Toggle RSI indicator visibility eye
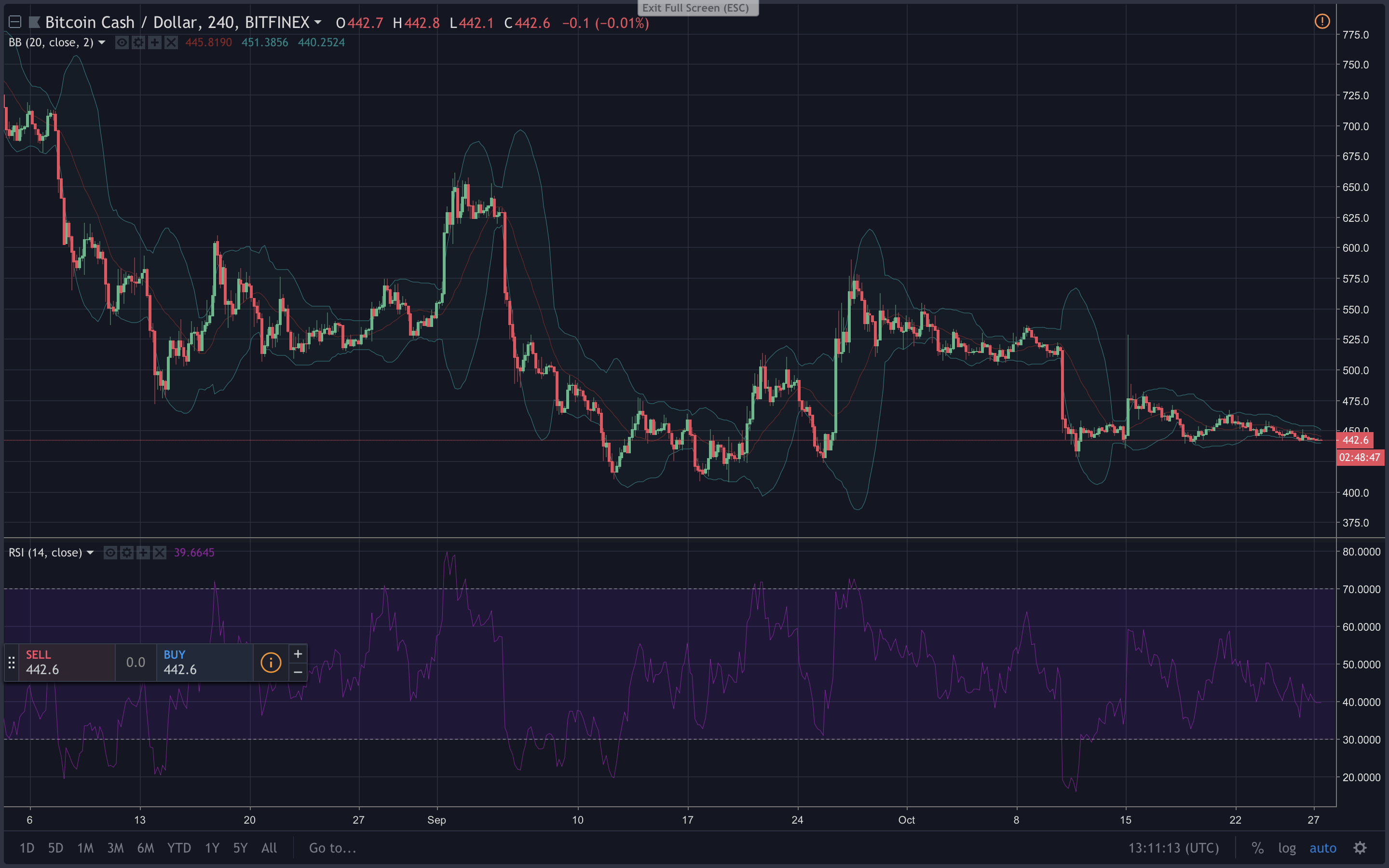This screenshot has height=868, width=1389. point(110,552)
